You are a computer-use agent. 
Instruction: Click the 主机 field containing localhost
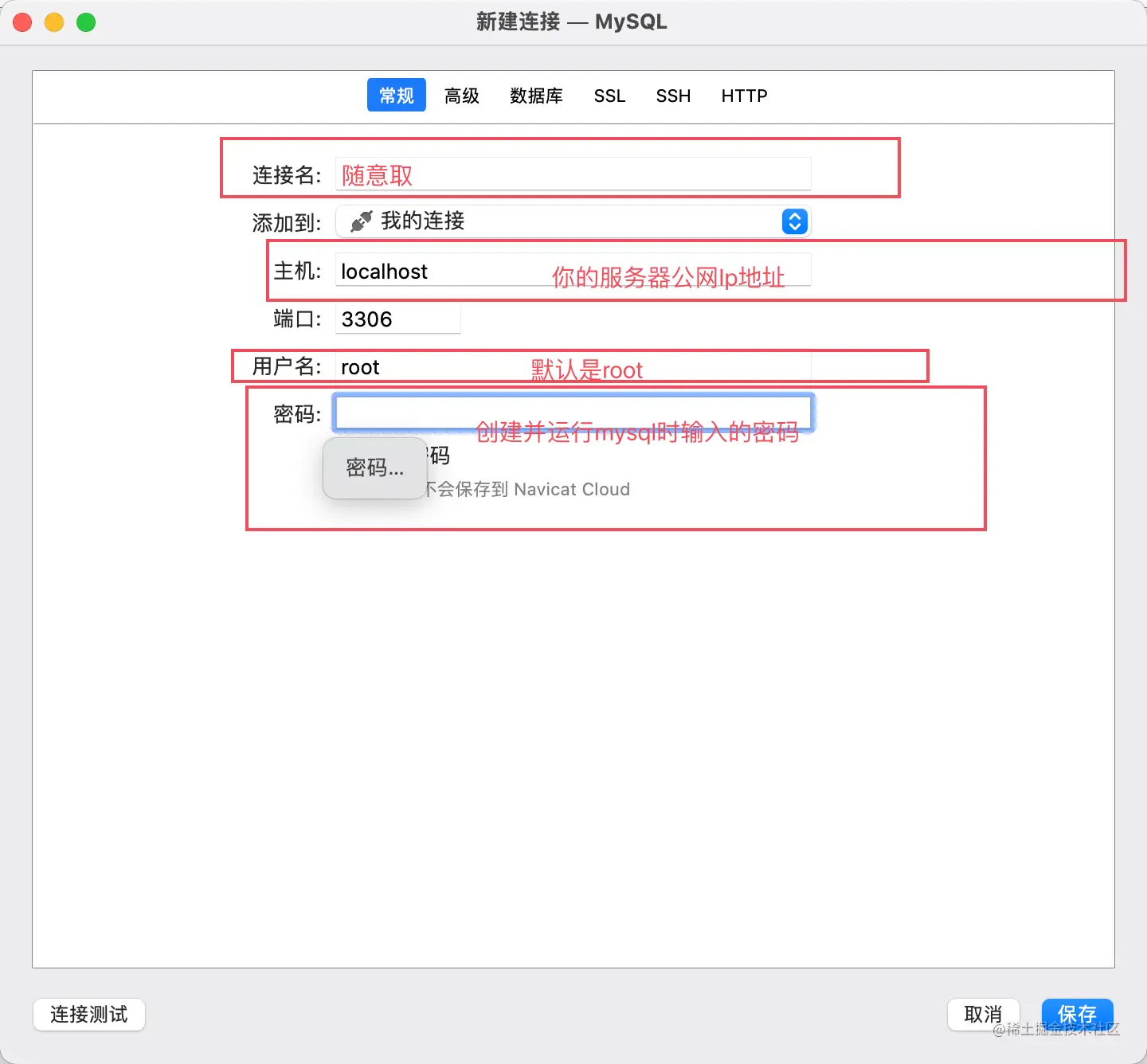(x=573, y=270)
